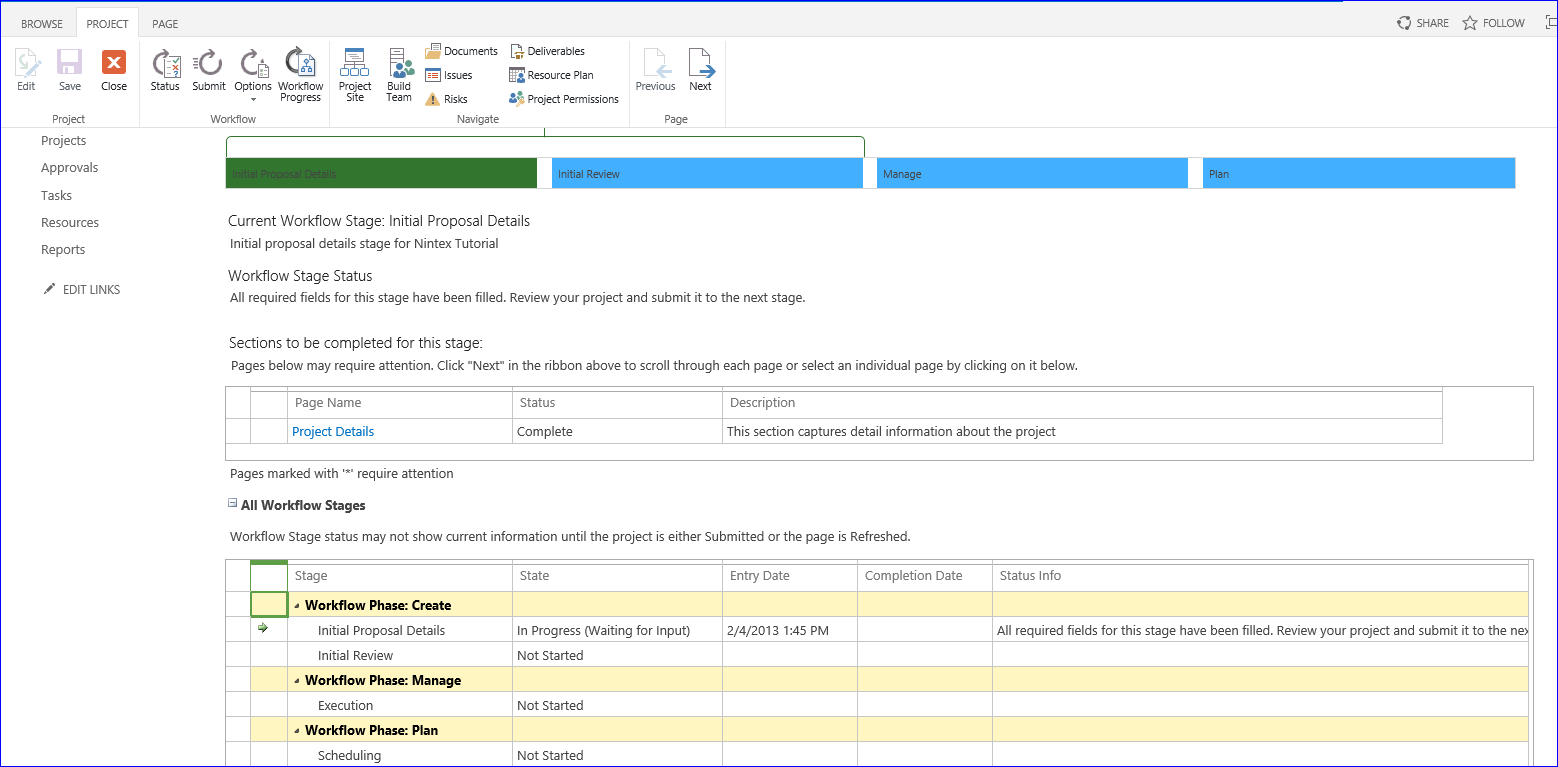Open the workflow Status icon

tap(165, 70)
